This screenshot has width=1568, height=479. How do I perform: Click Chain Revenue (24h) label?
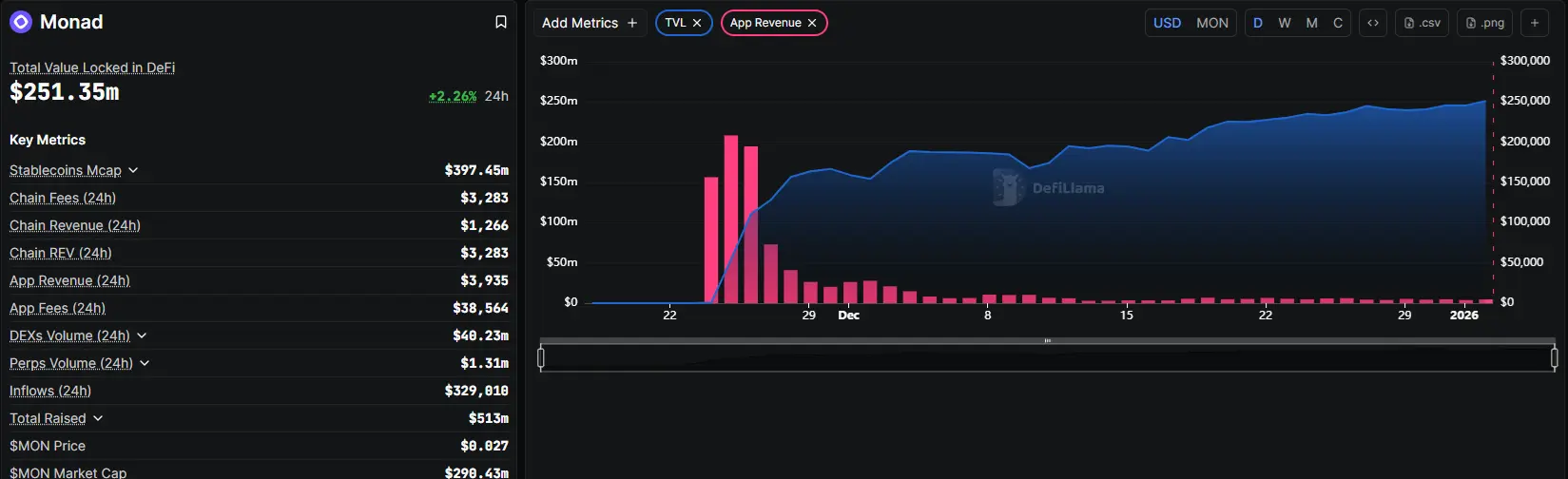(x=75, y=225)
